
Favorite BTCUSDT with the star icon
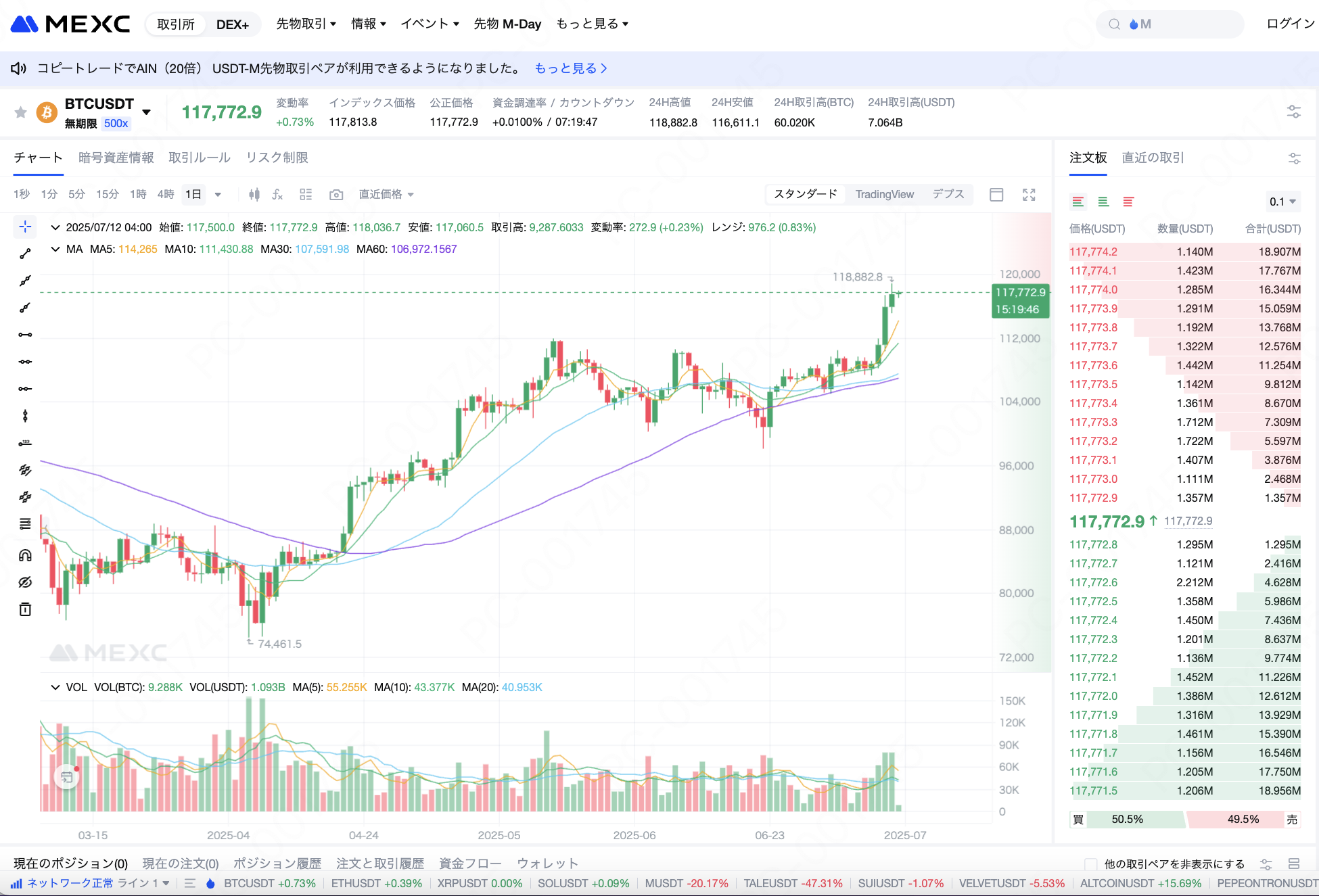point(21,112)
